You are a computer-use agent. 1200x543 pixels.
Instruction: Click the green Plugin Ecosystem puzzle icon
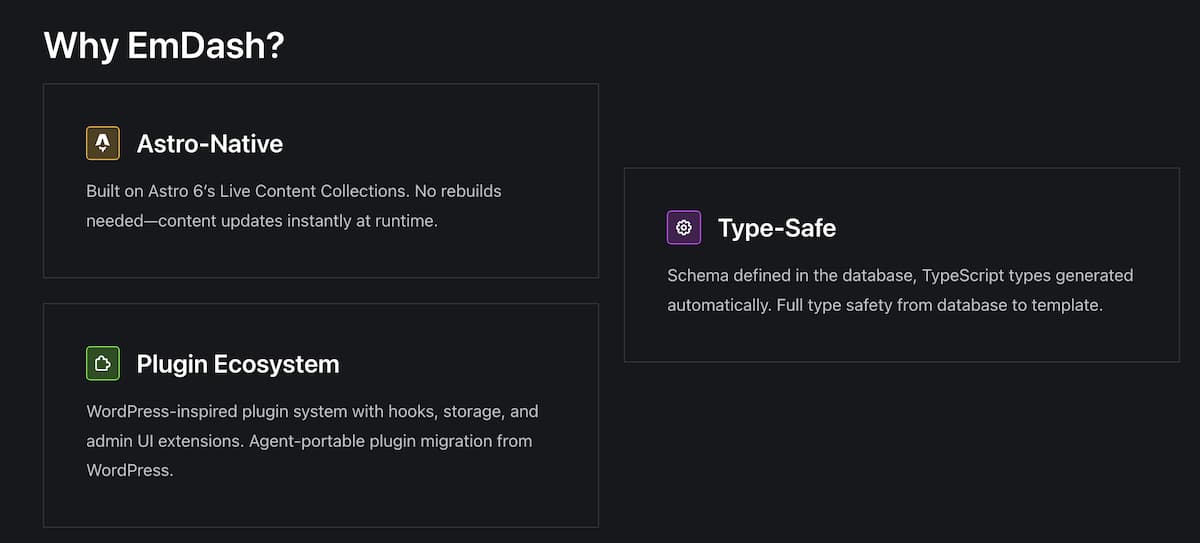pyautogui.click(x=103, y=364)
